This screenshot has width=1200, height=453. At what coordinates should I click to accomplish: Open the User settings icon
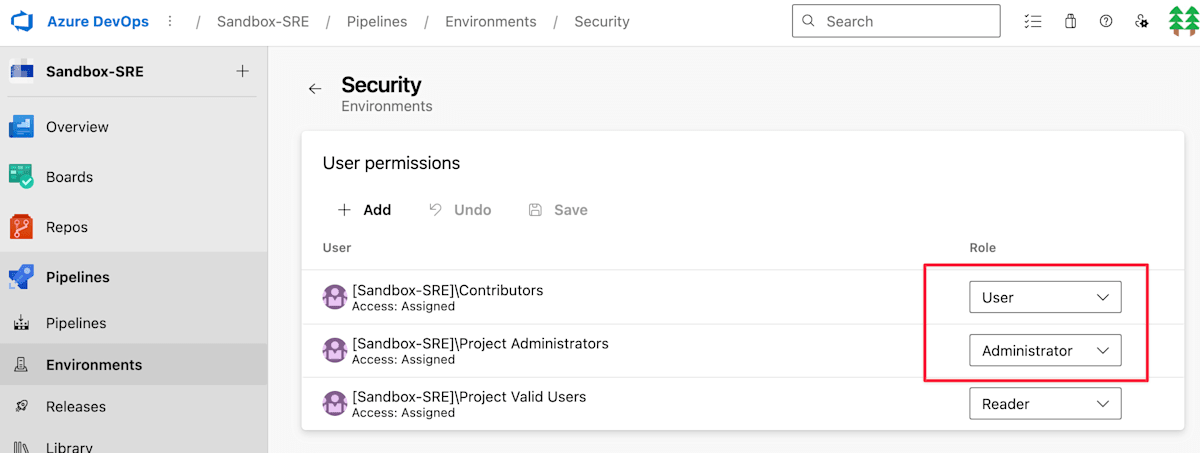pos(1142,21)
